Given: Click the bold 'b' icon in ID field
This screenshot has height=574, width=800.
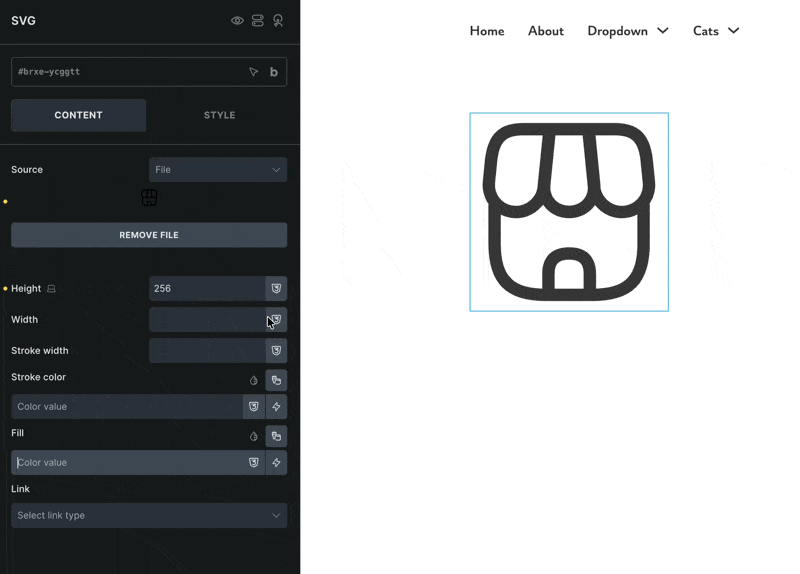Looking at the screenshot, I should click(274, 72).
